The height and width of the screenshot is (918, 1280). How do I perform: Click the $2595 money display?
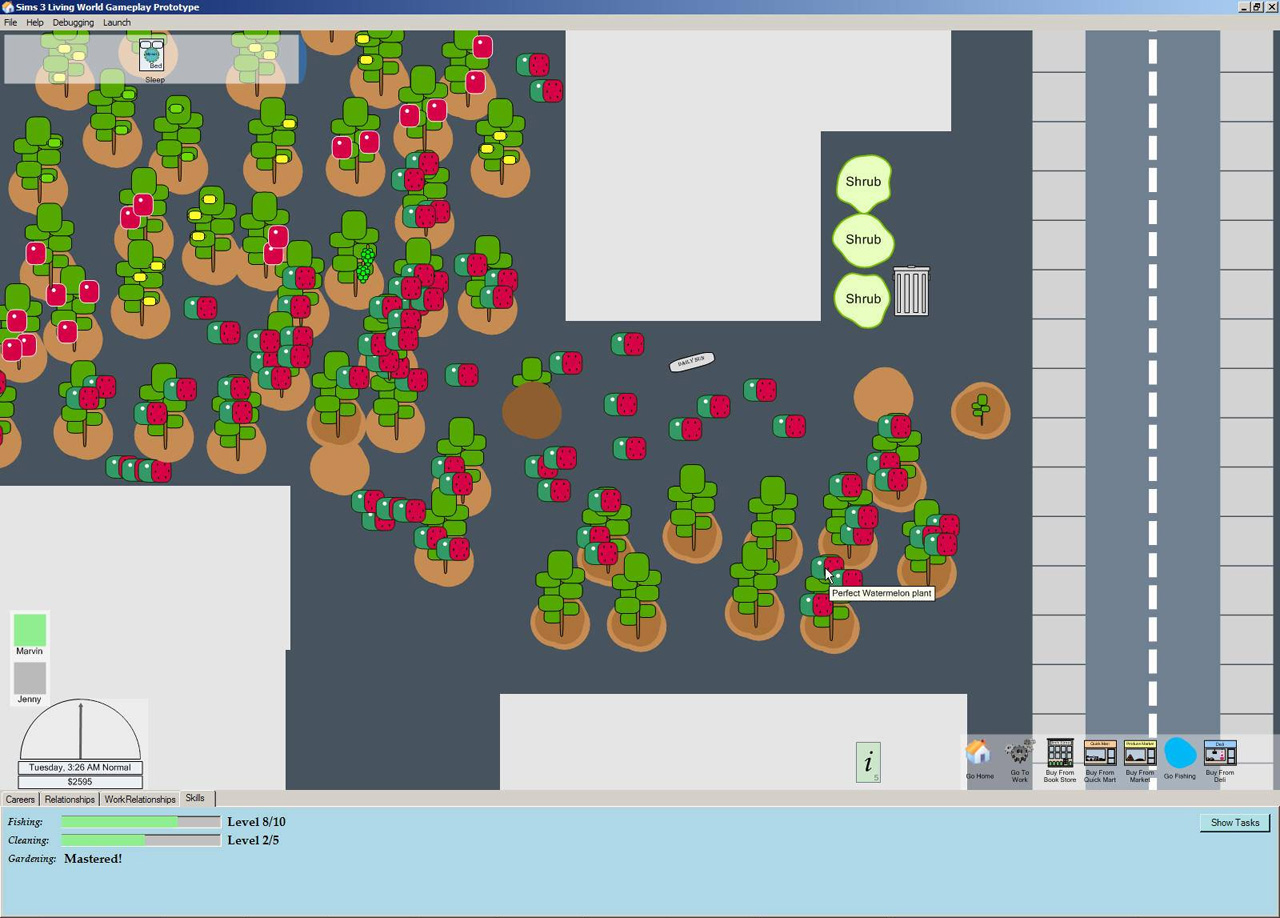point(80,782)
